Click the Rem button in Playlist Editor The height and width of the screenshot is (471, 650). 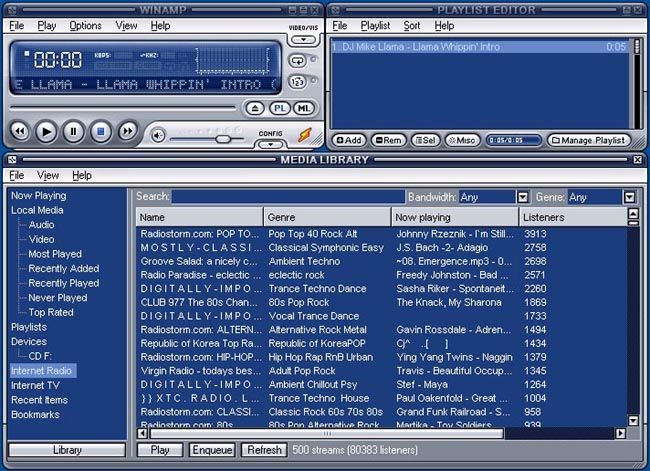[388, 140]
